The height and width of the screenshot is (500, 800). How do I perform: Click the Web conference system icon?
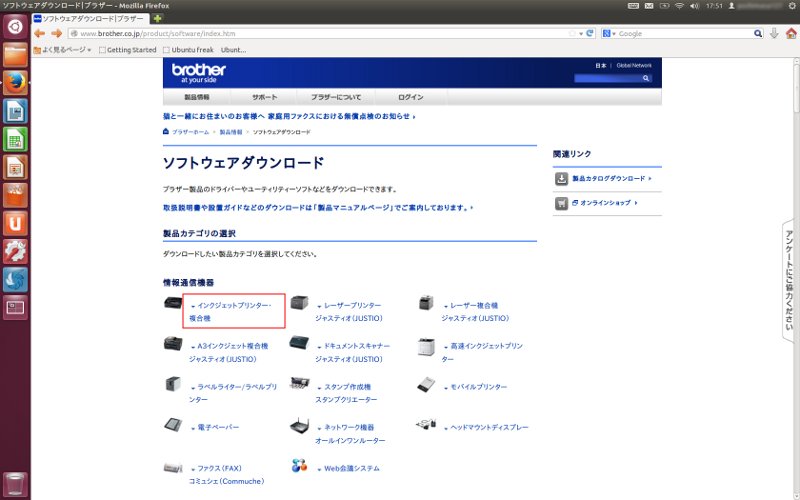point(299,465)
